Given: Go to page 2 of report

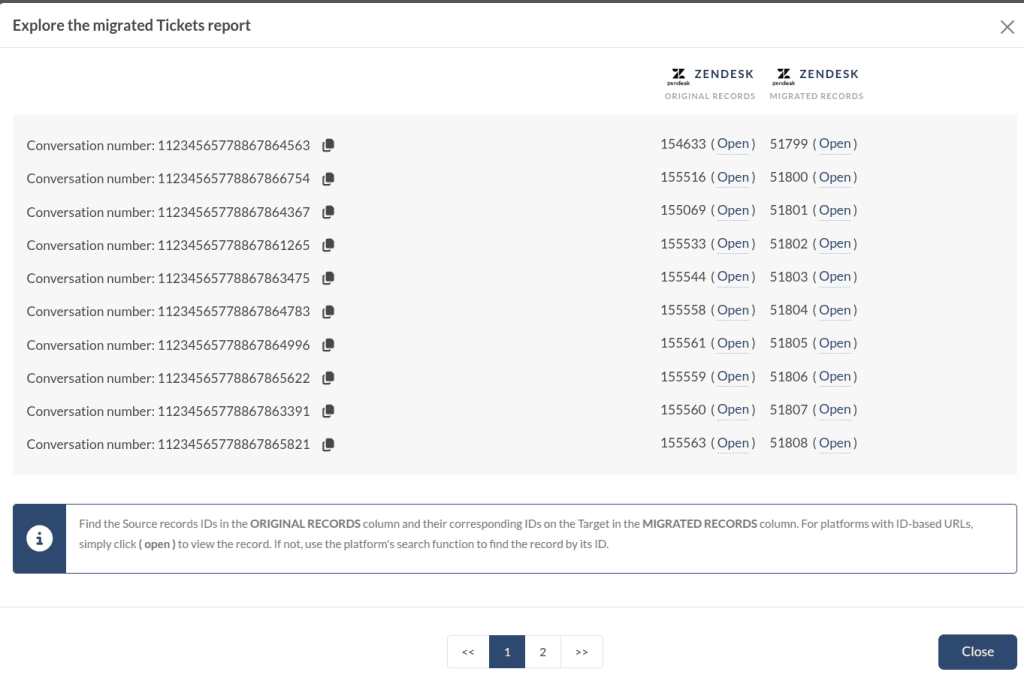Looking at the screenshot, I should coord(543,652).
